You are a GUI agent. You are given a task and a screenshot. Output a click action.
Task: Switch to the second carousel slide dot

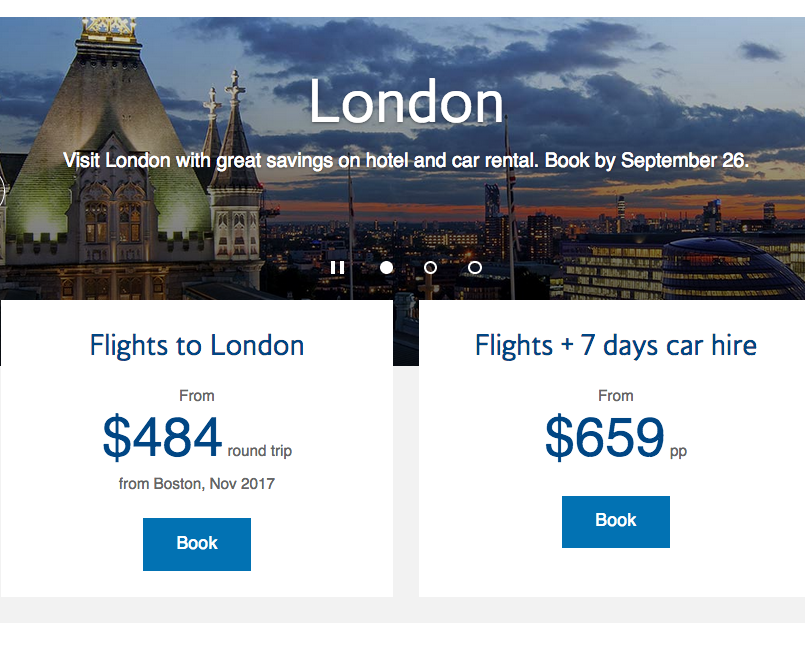430,268
